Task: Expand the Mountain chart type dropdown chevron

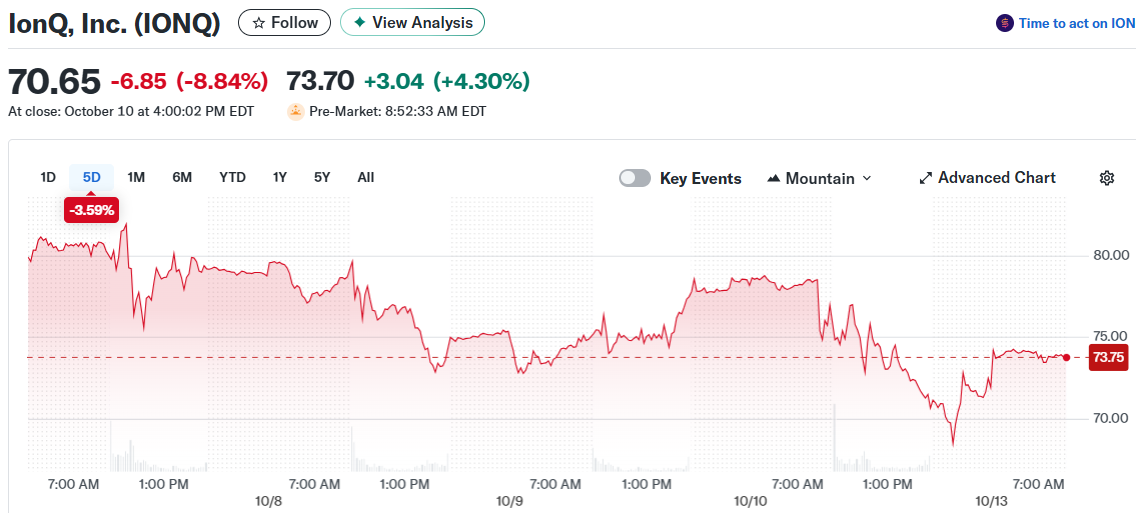Action: click(x=867, y=178)
